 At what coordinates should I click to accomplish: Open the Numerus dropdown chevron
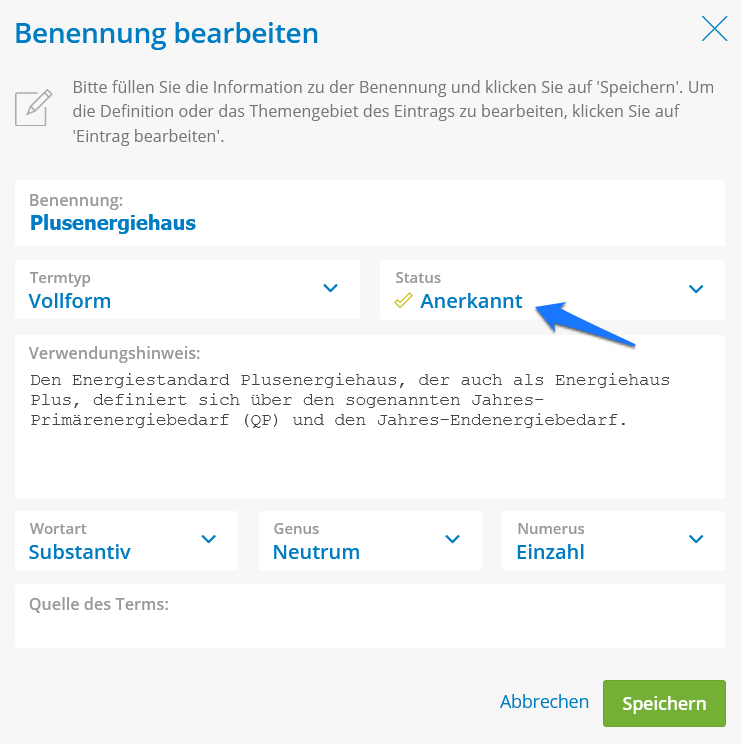(696, 539)
